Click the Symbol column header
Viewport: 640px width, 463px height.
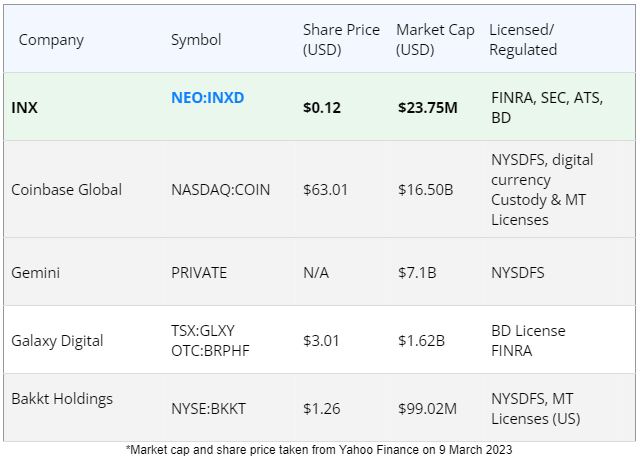196,40
